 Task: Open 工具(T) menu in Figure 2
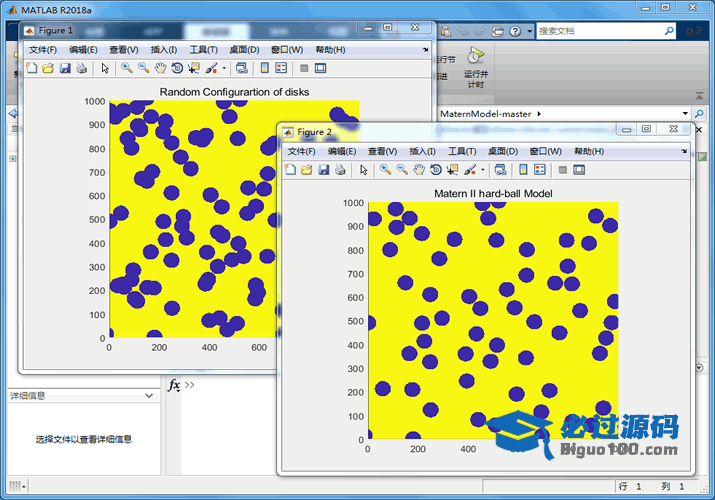462,151
